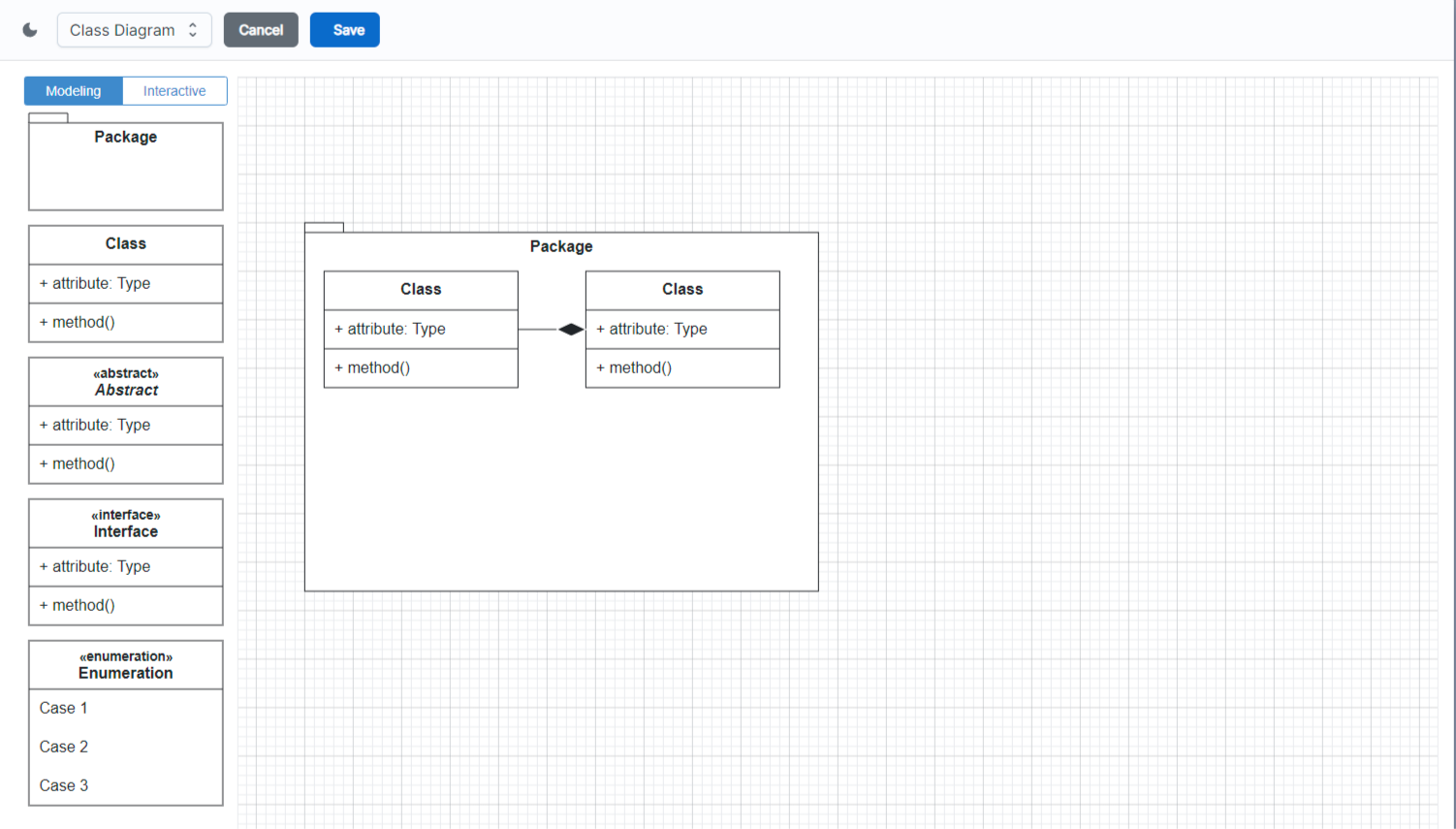1456x829 pixels.
Task: Toggle dark mode with the moon icon
Action: [30, 30]
